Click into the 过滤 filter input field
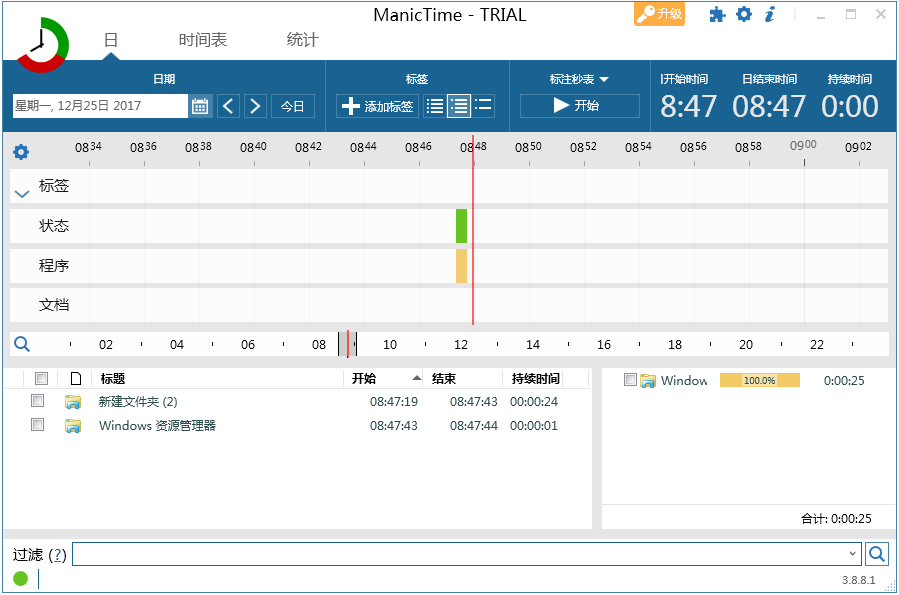This screenshot has height=595, width=899. (x=460, y=554)
